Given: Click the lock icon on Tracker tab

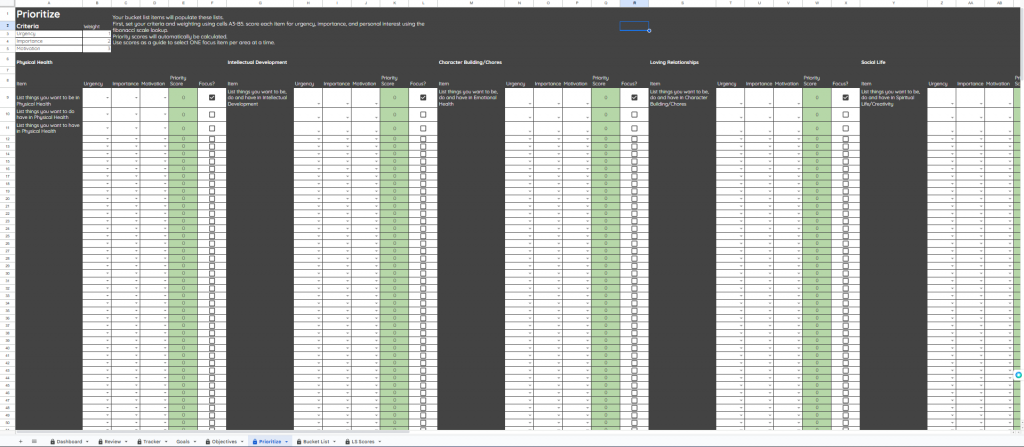Looking at the screenshot, I should [138, 440].
